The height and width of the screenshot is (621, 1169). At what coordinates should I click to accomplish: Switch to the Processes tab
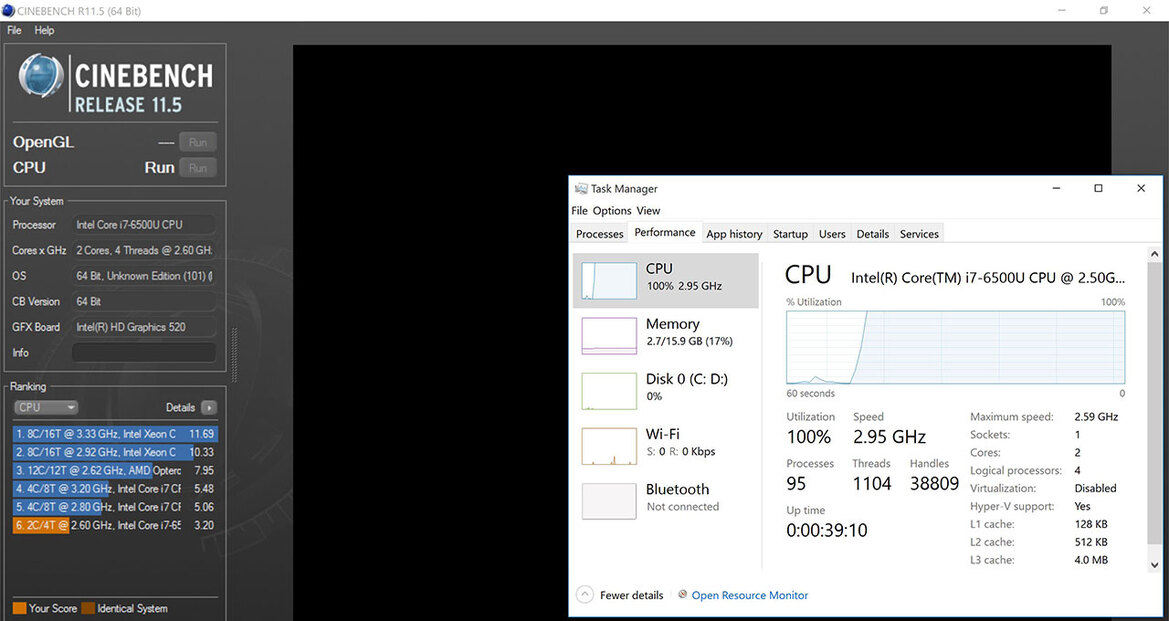point(599,234)
